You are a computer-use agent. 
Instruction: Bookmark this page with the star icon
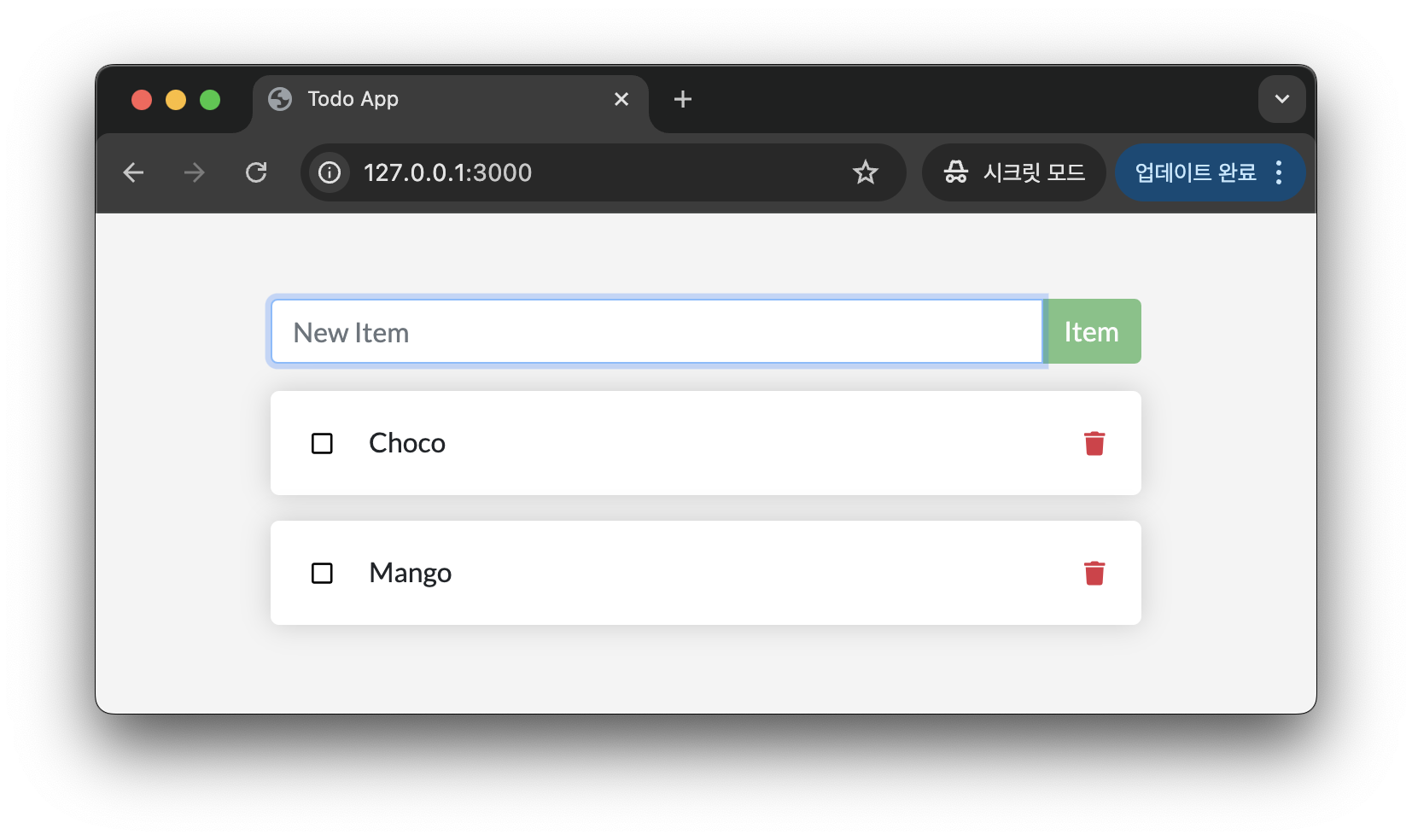(865, 172)
